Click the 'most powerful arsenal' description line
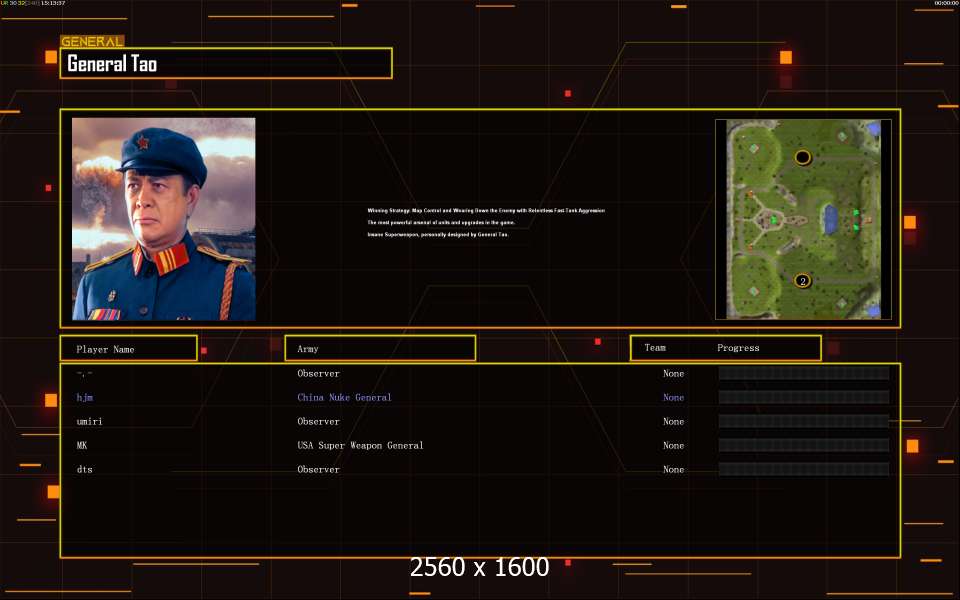This screenshot has width=960, height=600. click(441, 222)
